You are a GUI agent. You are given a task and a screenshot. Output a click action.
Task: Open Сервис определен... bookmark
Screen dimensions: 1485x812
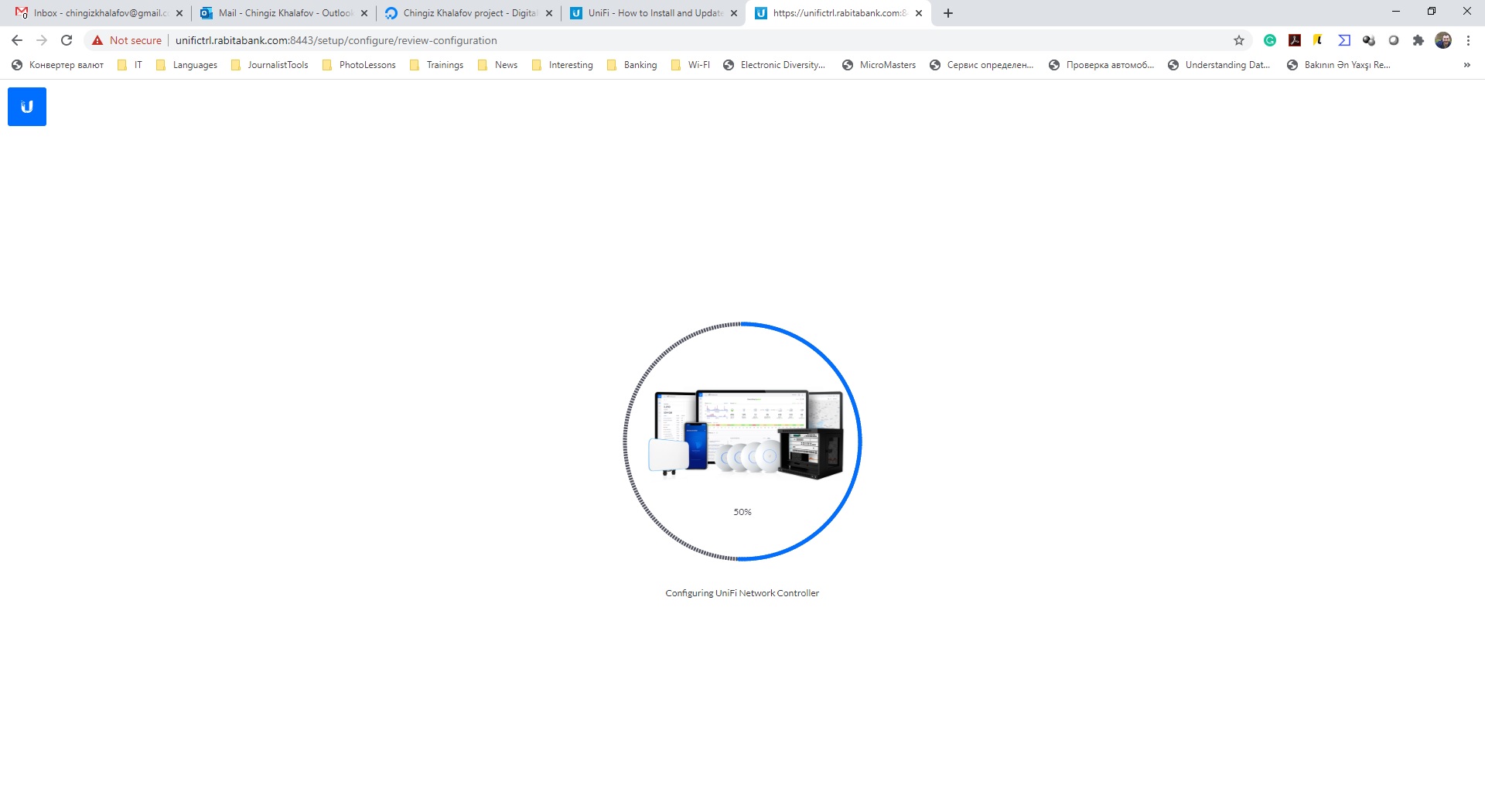[981, 65]
